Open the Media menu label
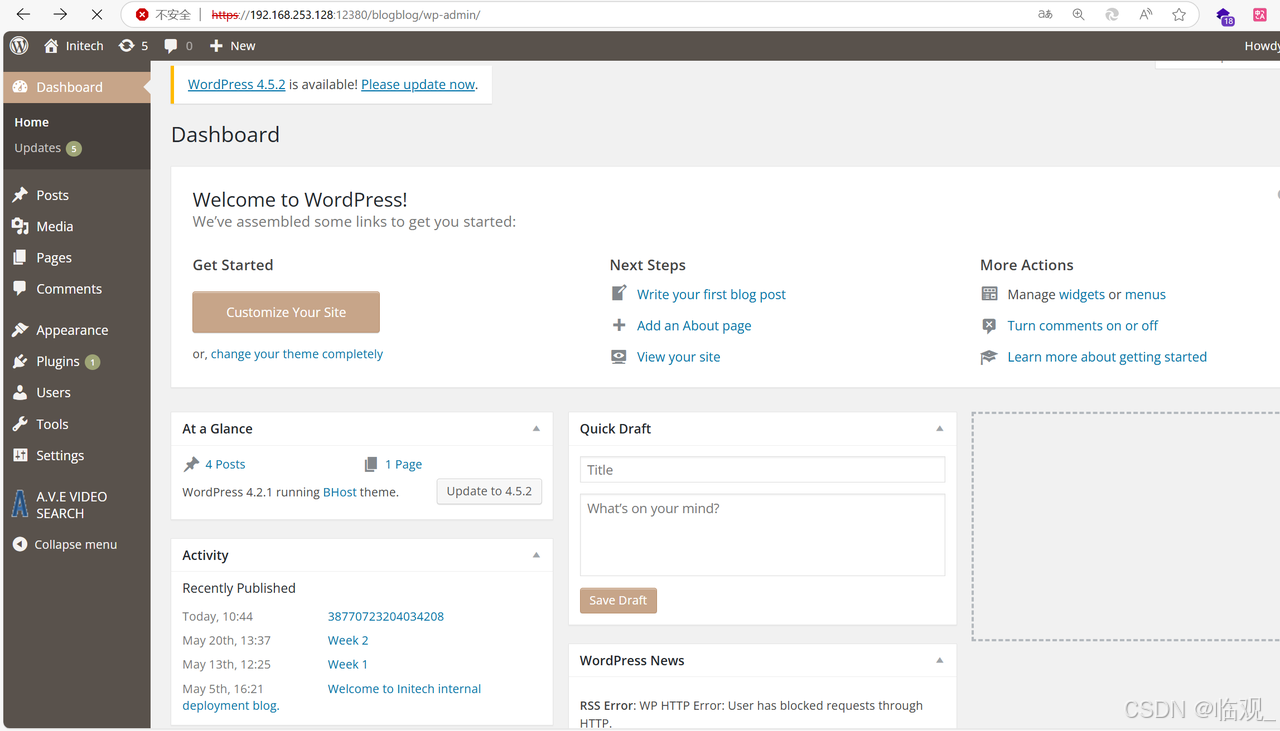This screenshot has width=1280, height=731. (x=55, y=226)
